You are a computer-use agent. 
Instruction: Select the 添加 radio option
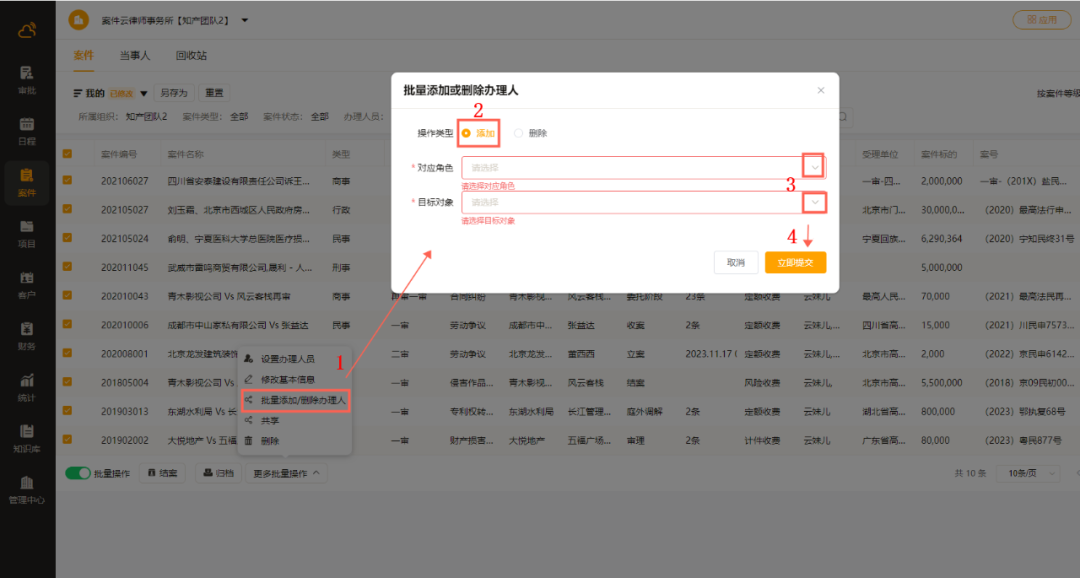click(x=467, y=133)
